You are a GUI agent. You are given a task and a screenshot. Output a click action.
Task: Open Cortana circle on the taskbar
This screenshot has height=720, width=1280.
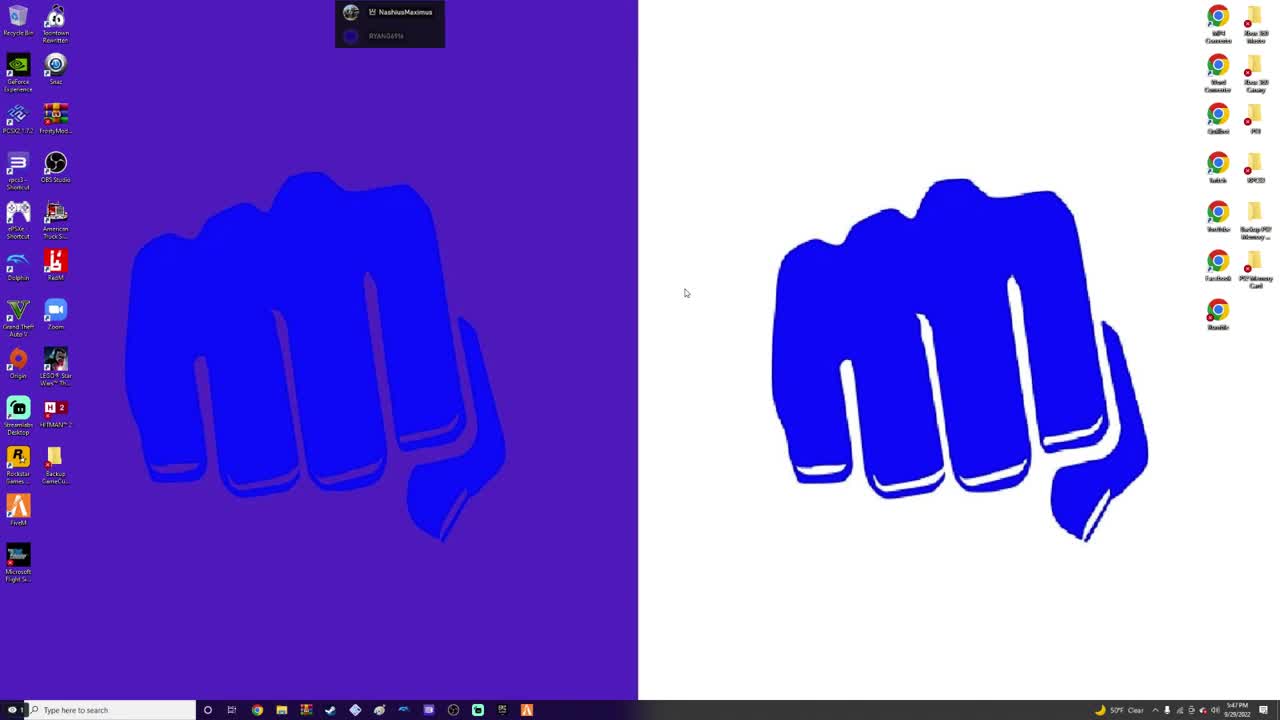(x=207, y=710)
